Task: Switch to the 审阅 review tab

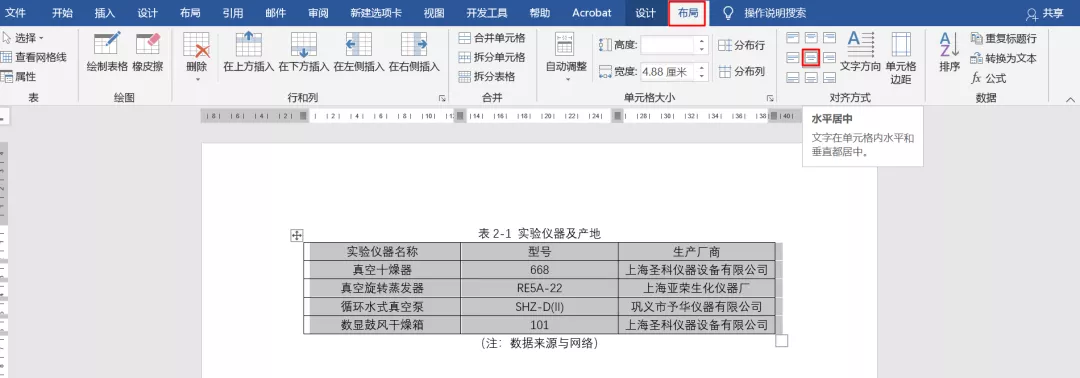Action: pos(318,13)
